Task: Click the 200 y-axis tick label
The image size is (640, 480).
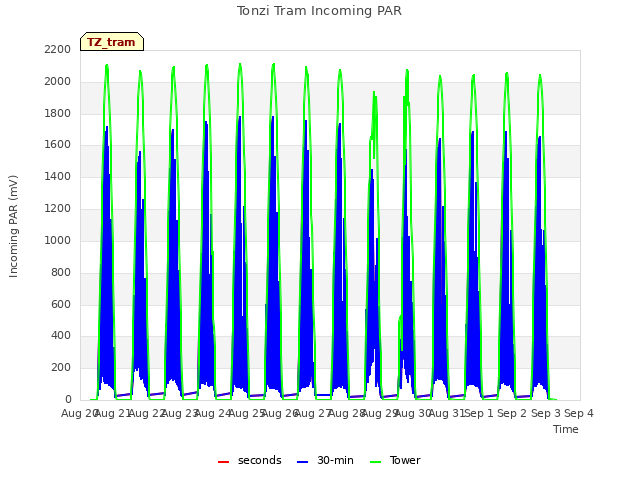Action: (61, 368)
